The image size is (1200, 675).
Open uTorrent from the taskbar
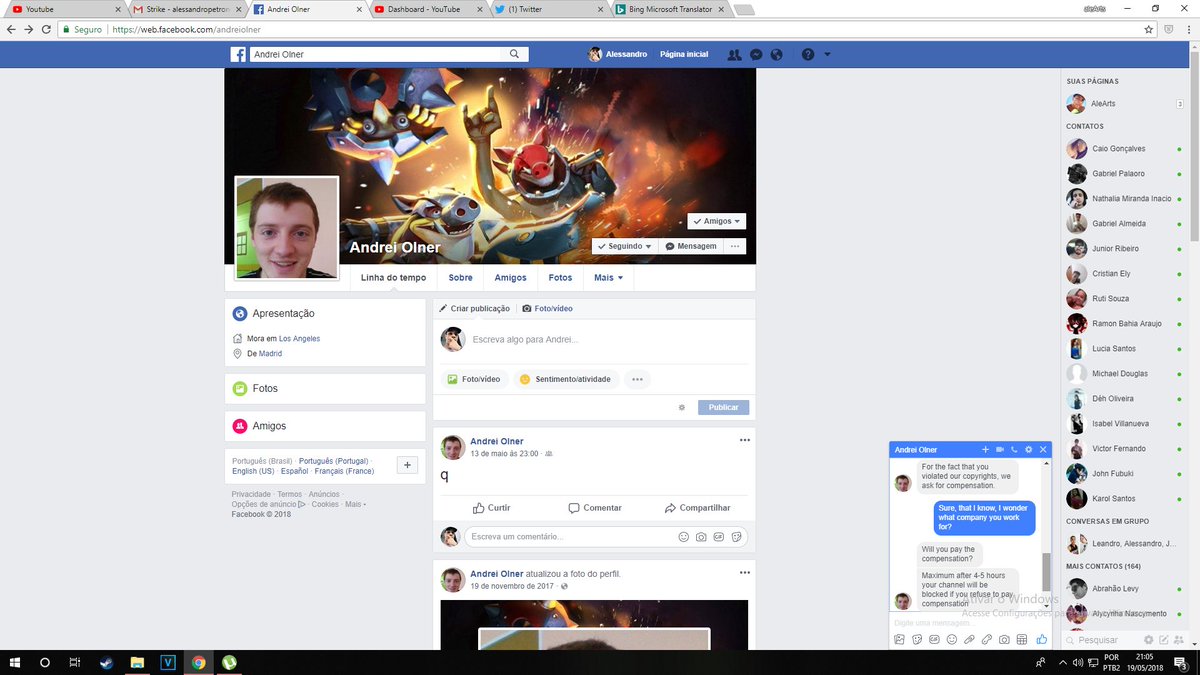pos(229,662)
